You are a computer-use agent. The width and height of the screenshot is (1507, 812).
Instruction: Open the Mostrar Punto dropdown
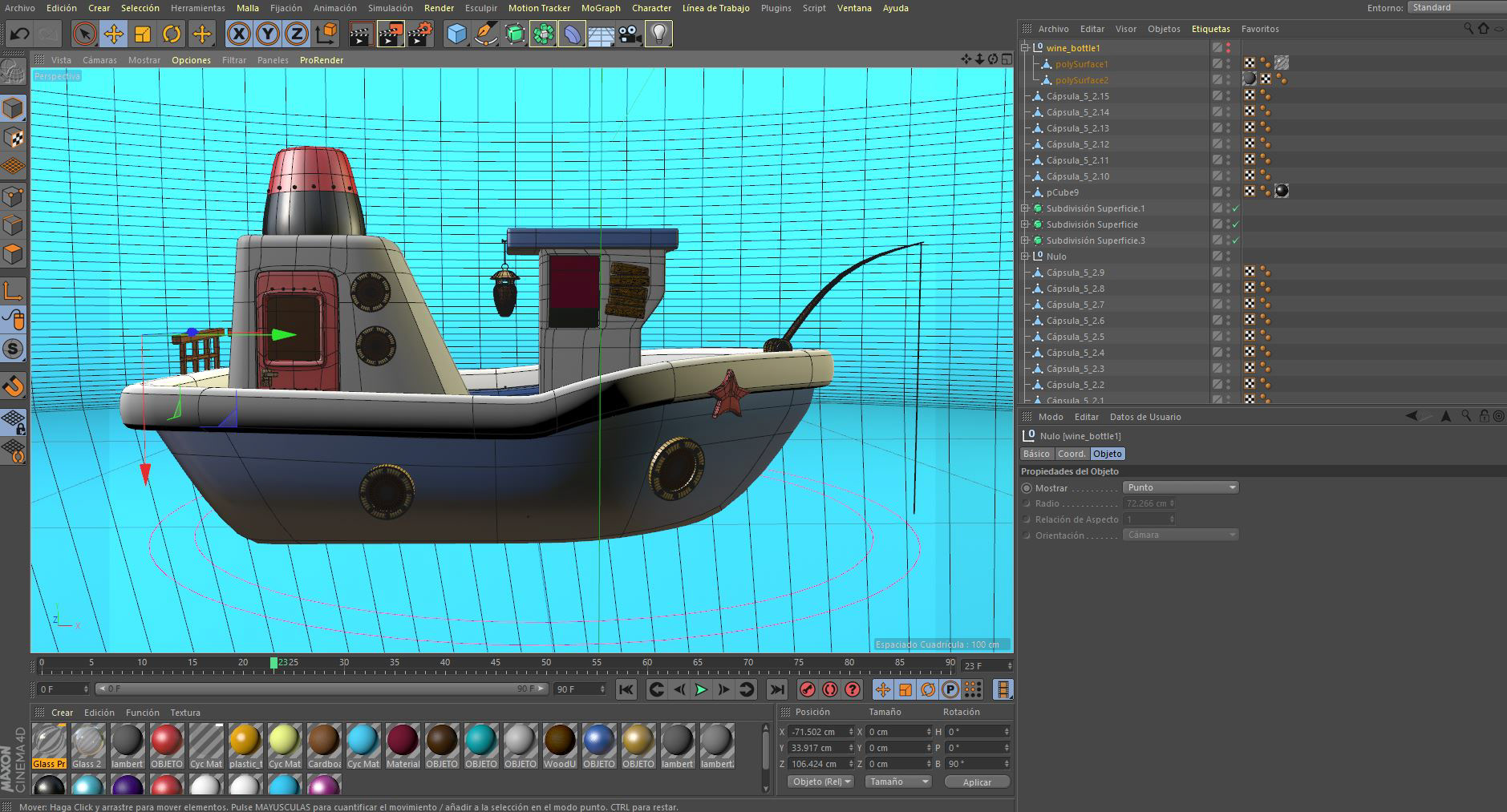tap(1180, 487)
